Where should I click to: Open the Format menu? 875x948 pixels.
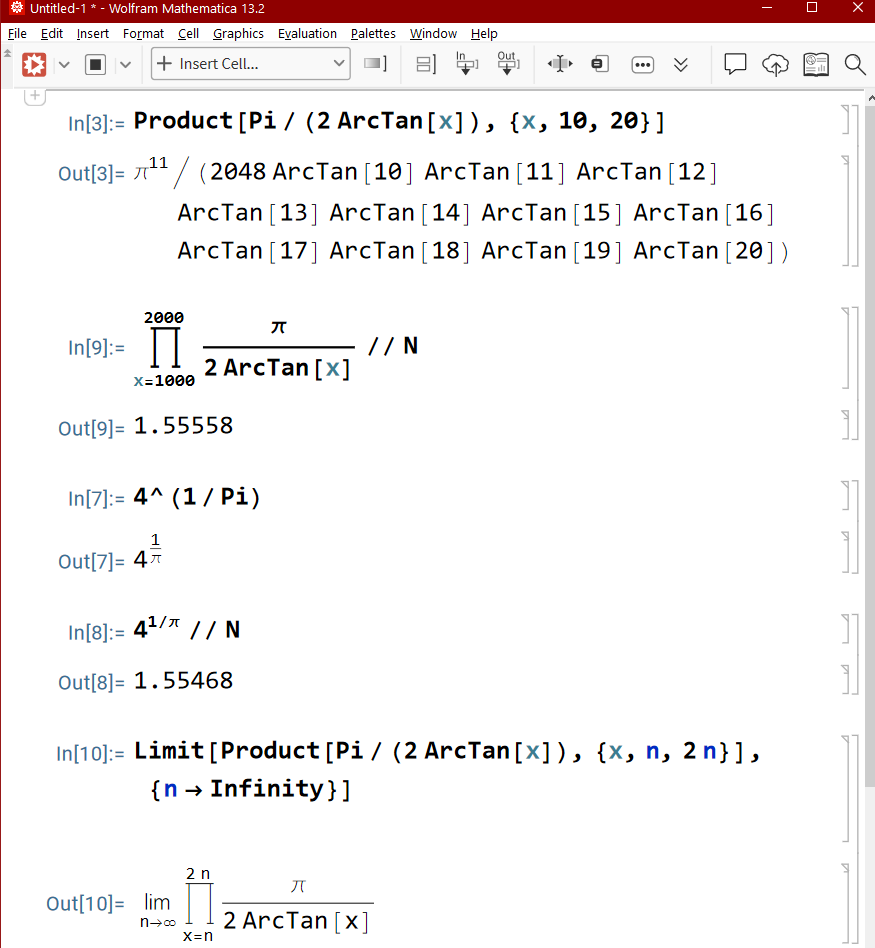(143, 34)
